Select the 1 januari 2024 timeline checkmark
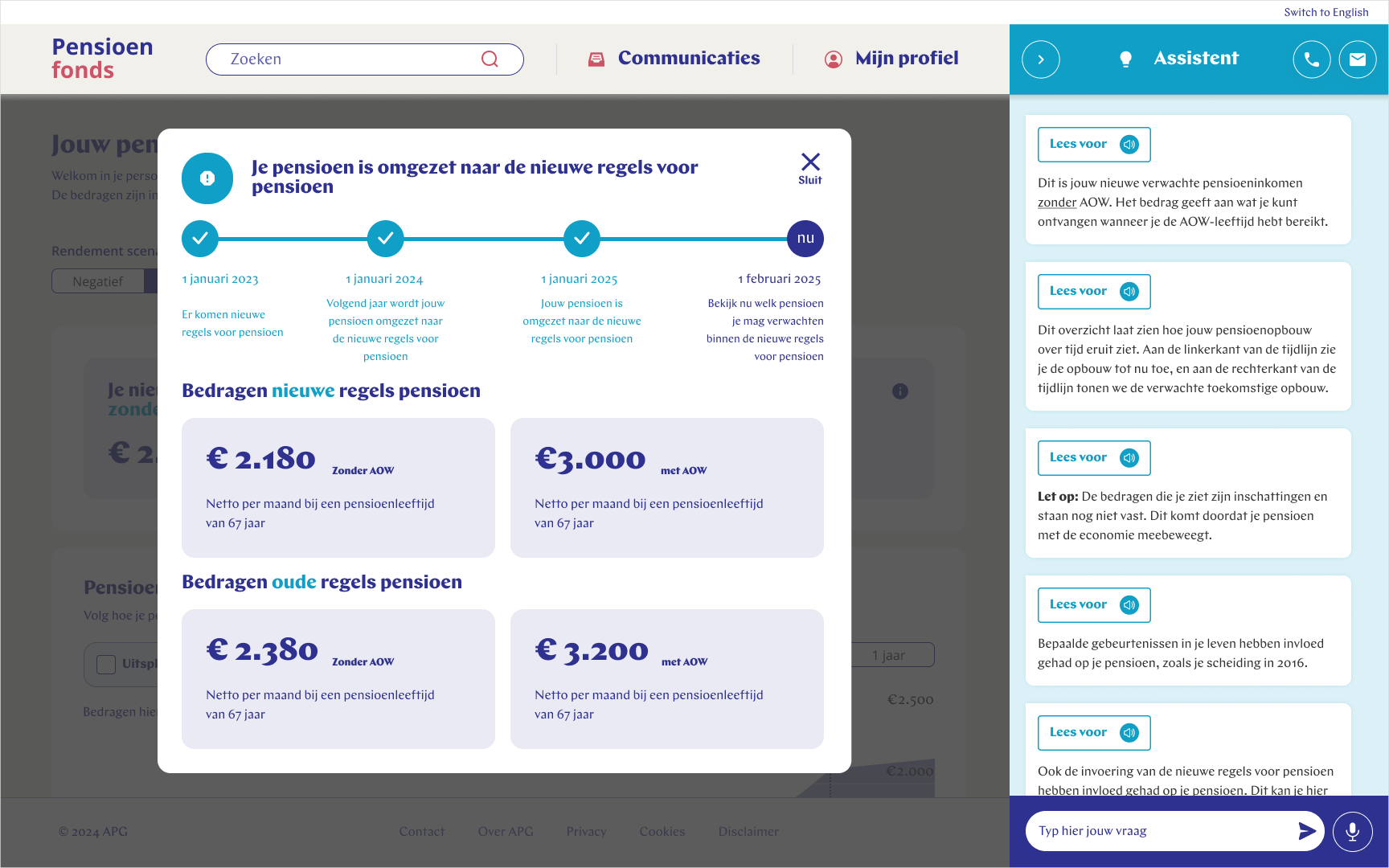Viewport: 1389px width, 868px height. pos(386,239)
